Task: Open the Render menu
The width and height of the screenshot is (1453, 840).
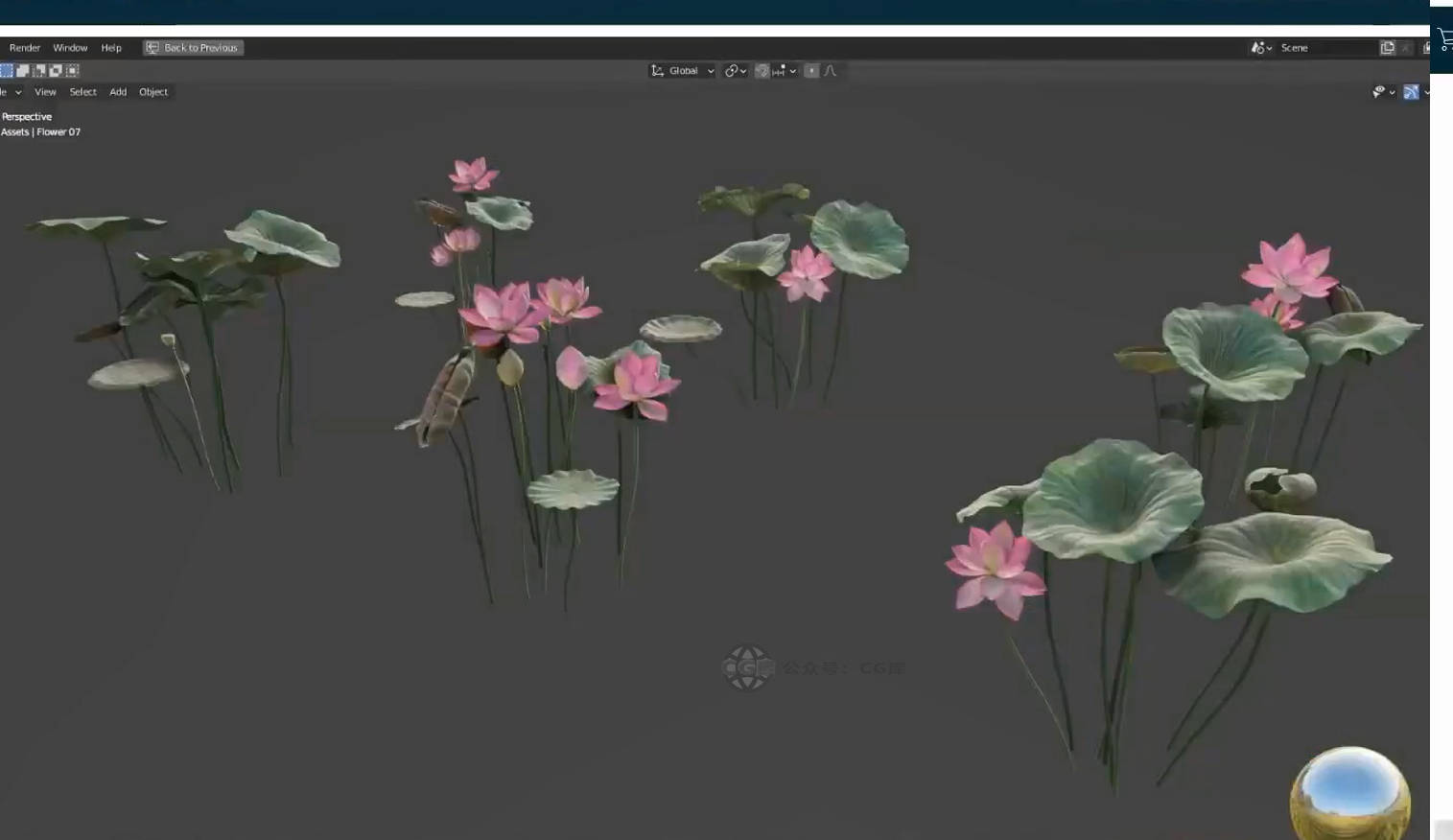Action: [25, 48]
